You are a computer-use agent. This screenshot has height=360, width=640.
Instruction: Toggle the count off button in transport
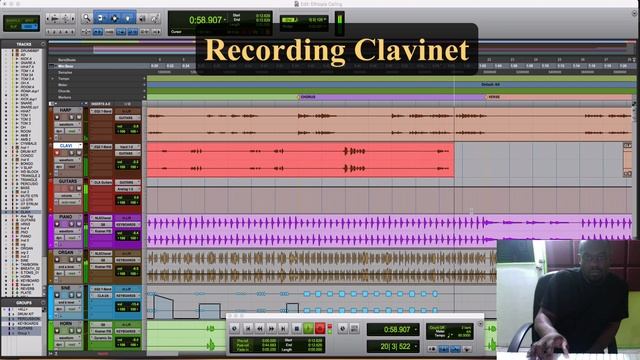tap(437, 327)
